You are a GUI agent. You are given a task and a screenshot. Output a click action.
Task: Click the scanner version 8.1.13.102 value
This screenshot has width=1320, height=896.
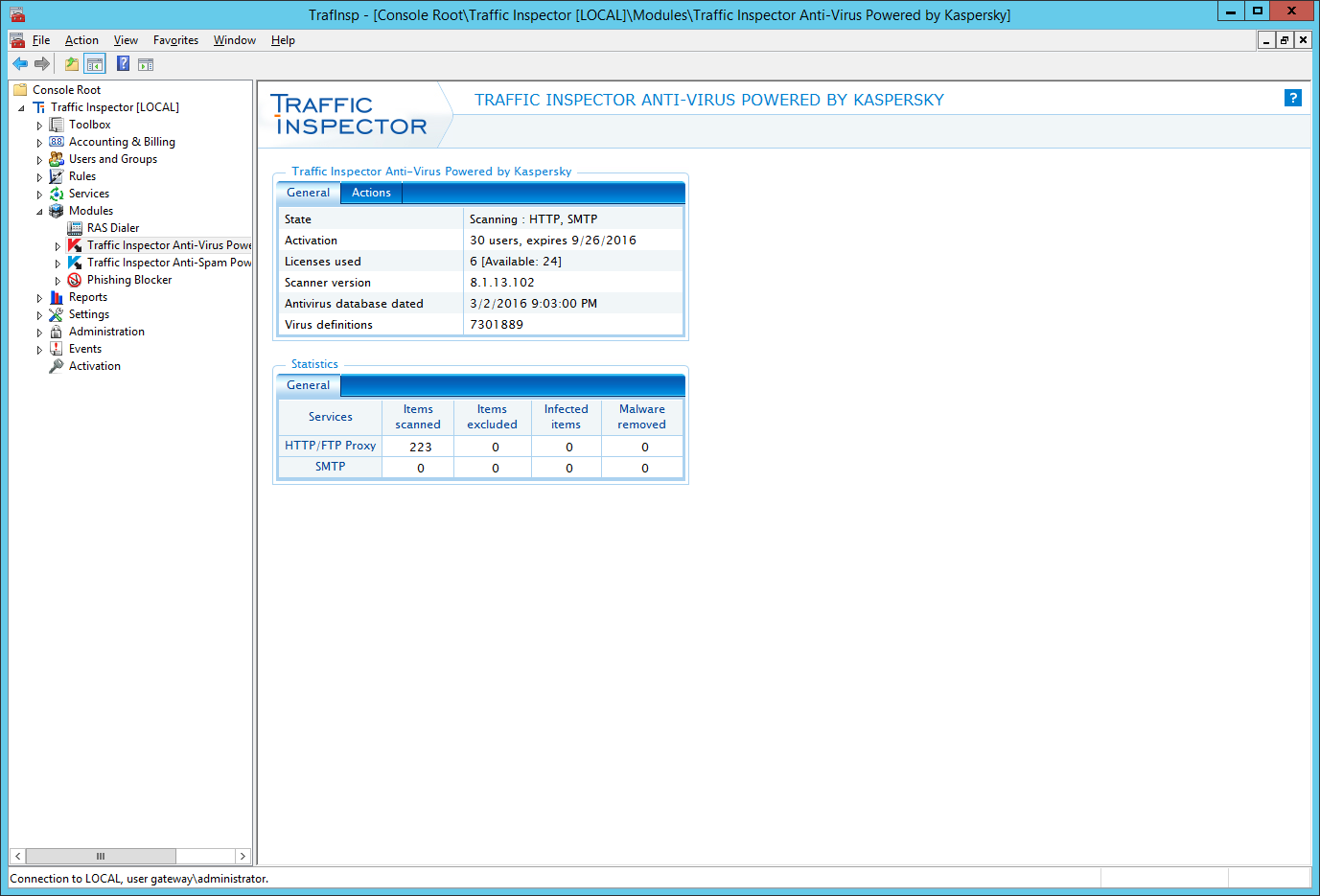[502, 283]
